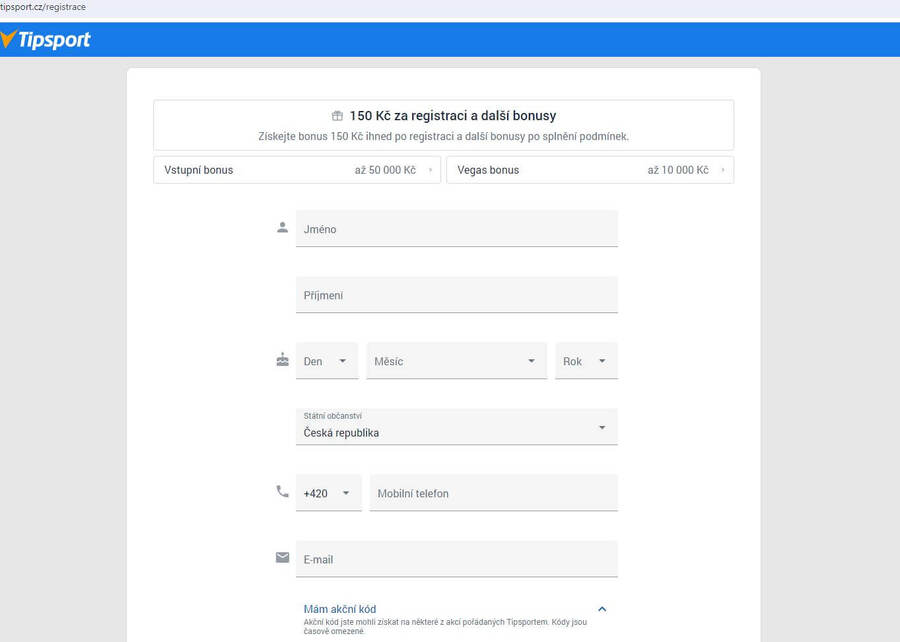Click the tipsport.cz/registrace URL text
This screenshot has height=642, width=900.
click(43, 7)
